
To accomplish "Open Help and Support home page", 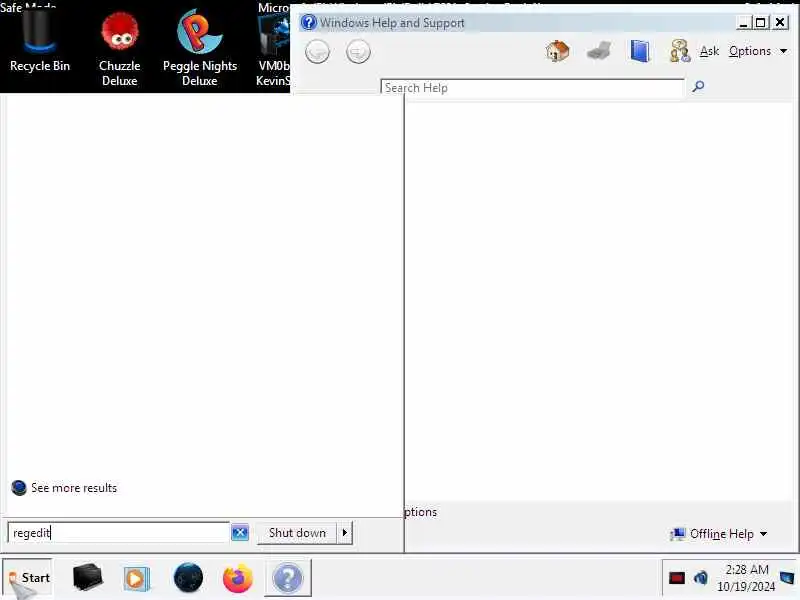I will point(557,51).
